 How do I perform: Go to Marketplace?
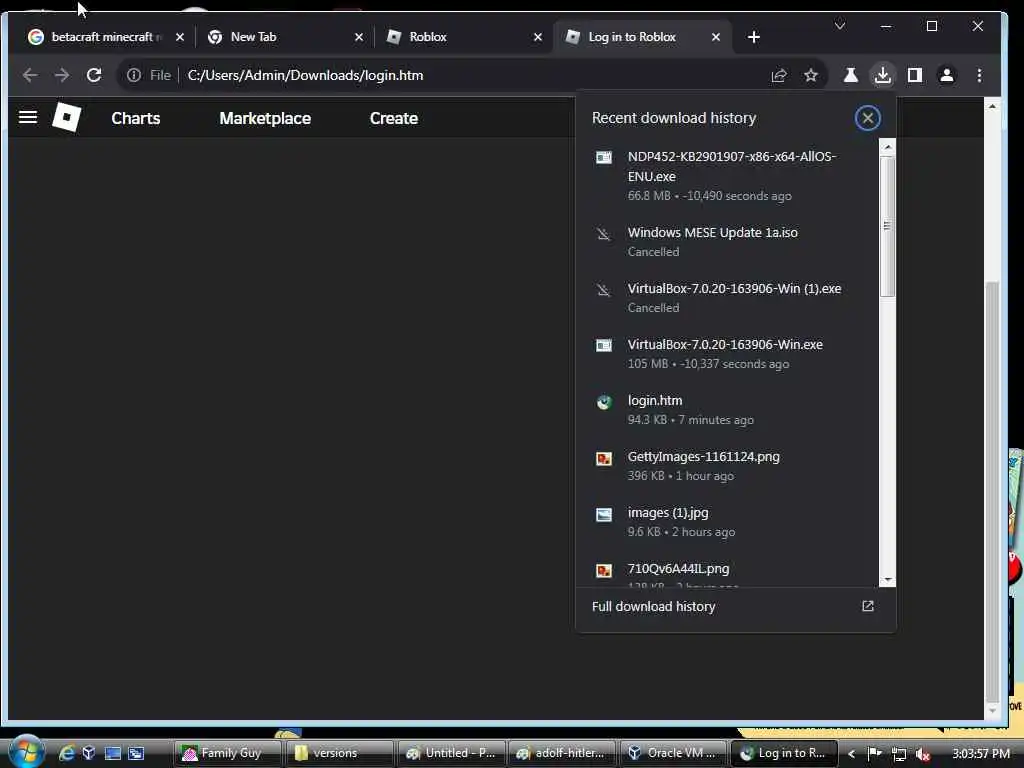(x=264, y=118)
